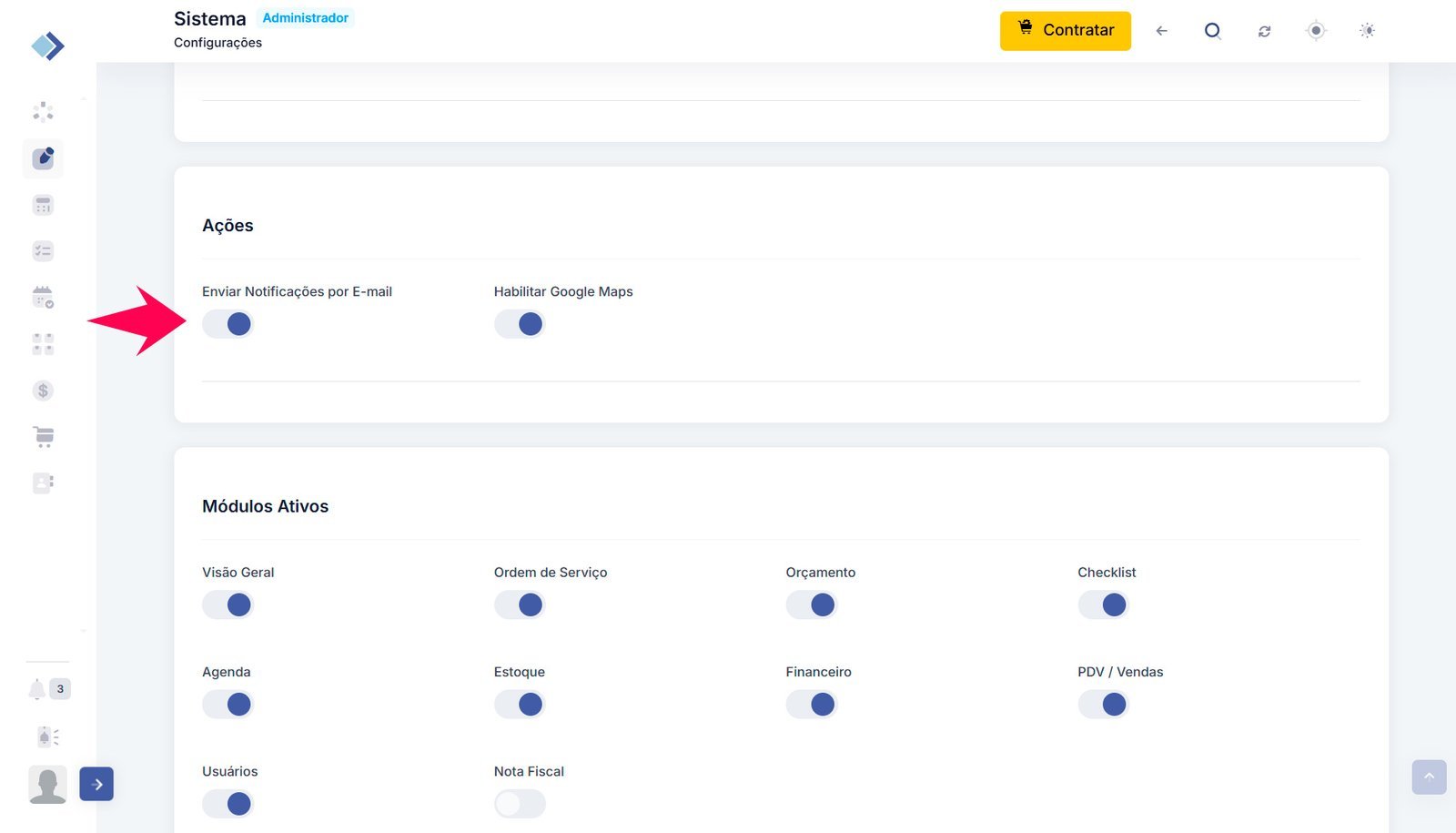Image resolution: width=1456 pixels, height=833 pixels.
Task: Open the user avatar profile picture
Action: [x=47, y=784]
